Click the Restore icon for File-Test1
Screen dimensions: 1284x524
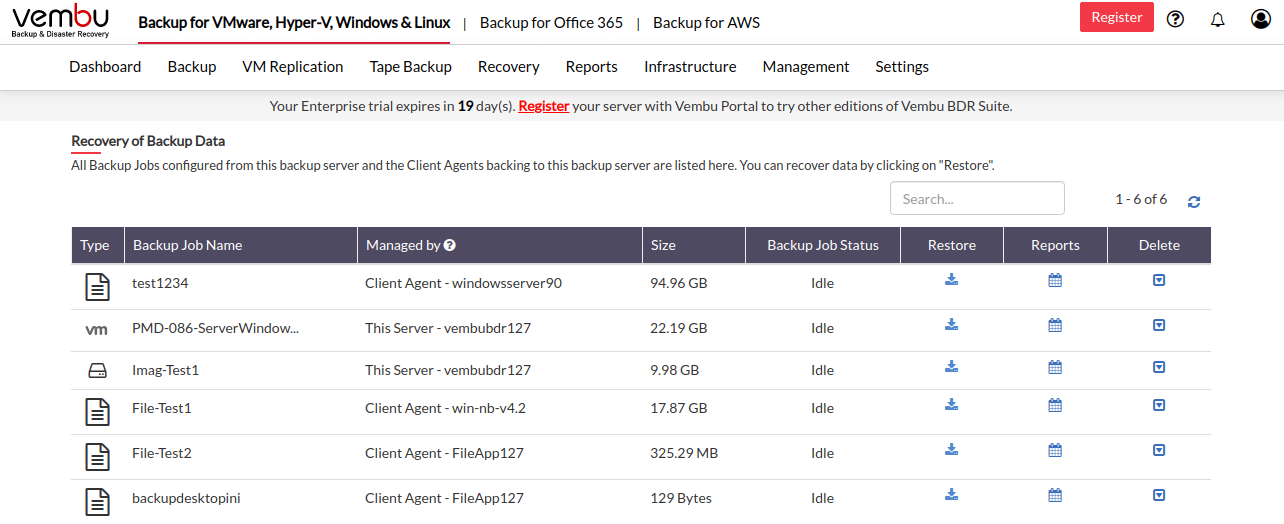point(952,404)
